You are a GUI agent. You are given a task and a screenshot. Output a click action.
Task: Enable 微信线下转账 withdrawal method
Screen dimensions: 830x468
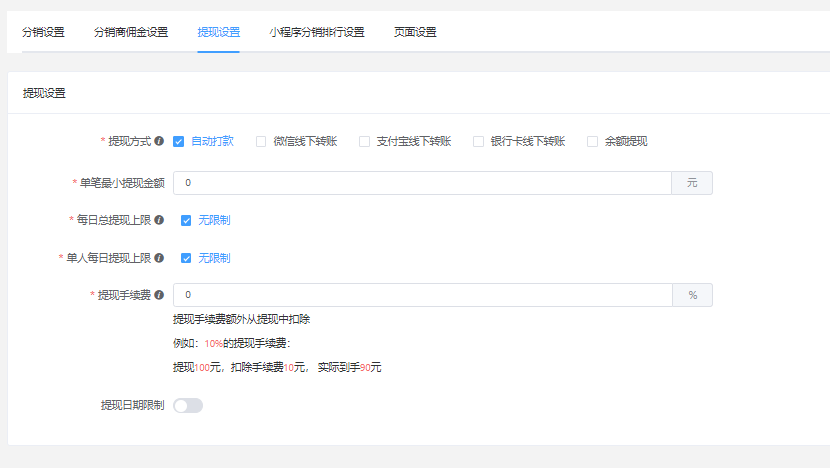(261, 141)
